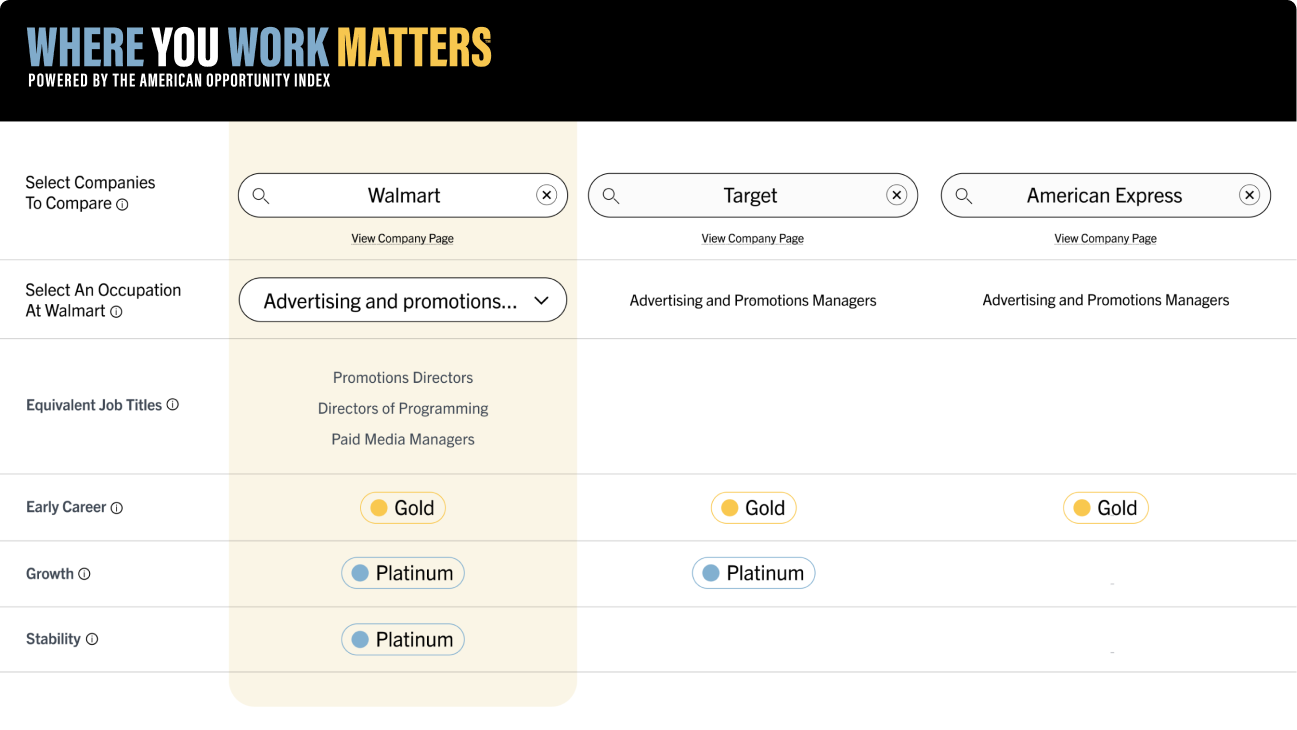Open American Express View Company Page link

[1105, 239]
